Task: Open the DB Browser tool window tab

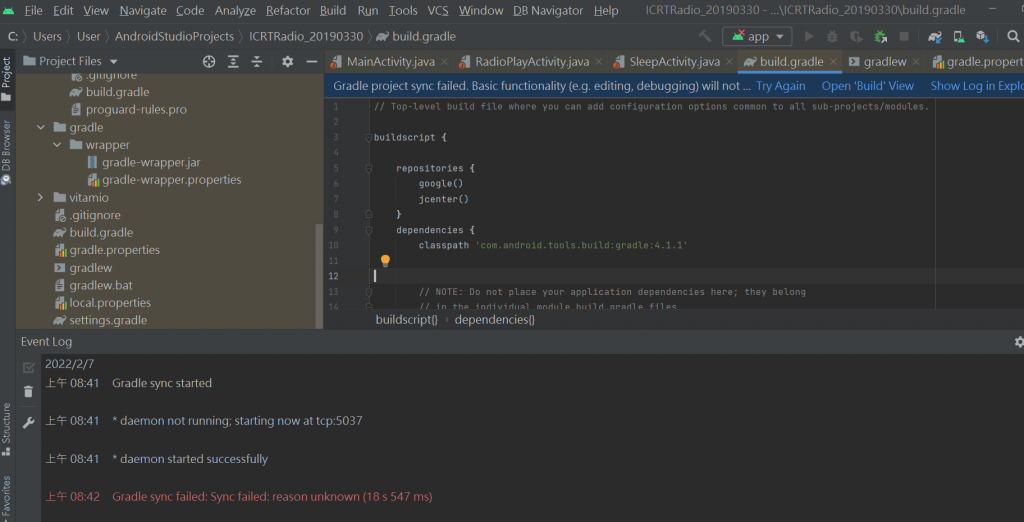Action: coord(7,152)
